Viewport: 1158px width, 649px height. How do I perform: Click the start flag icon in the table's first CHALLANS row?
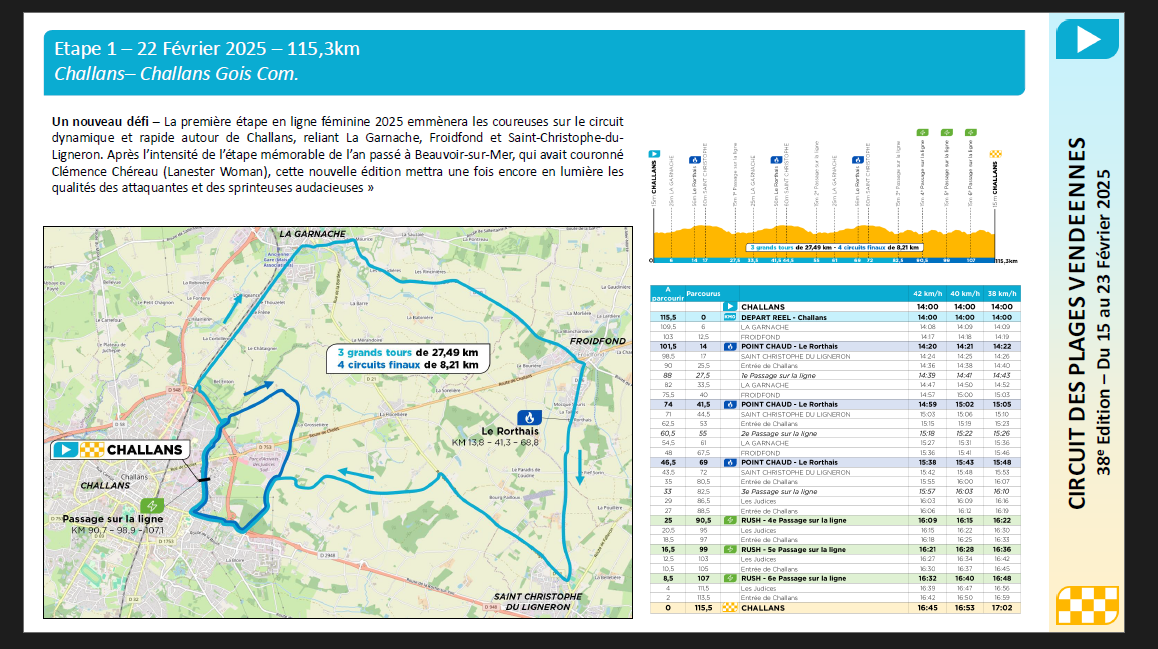(730, 306)
